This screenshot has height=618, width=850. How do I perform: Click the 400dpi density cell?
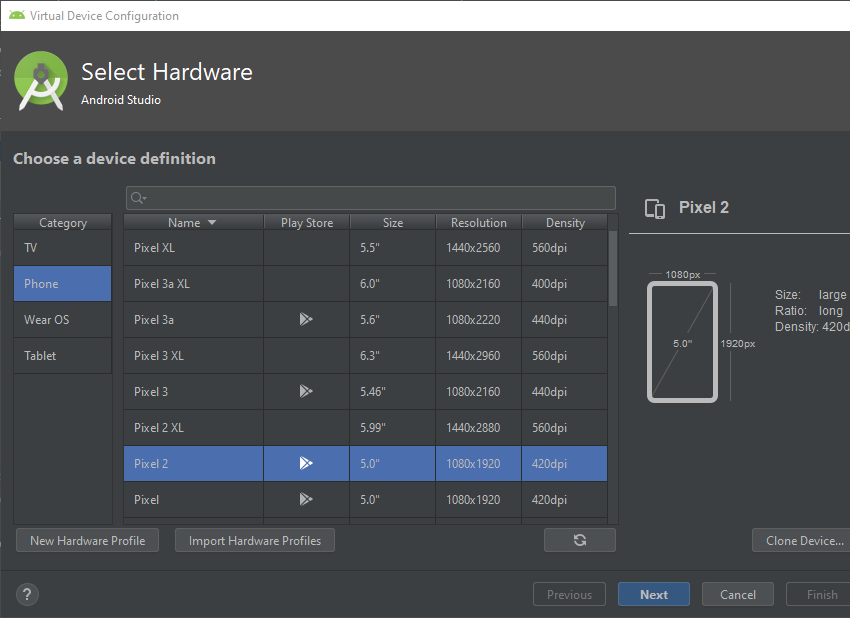pos(565,284)
